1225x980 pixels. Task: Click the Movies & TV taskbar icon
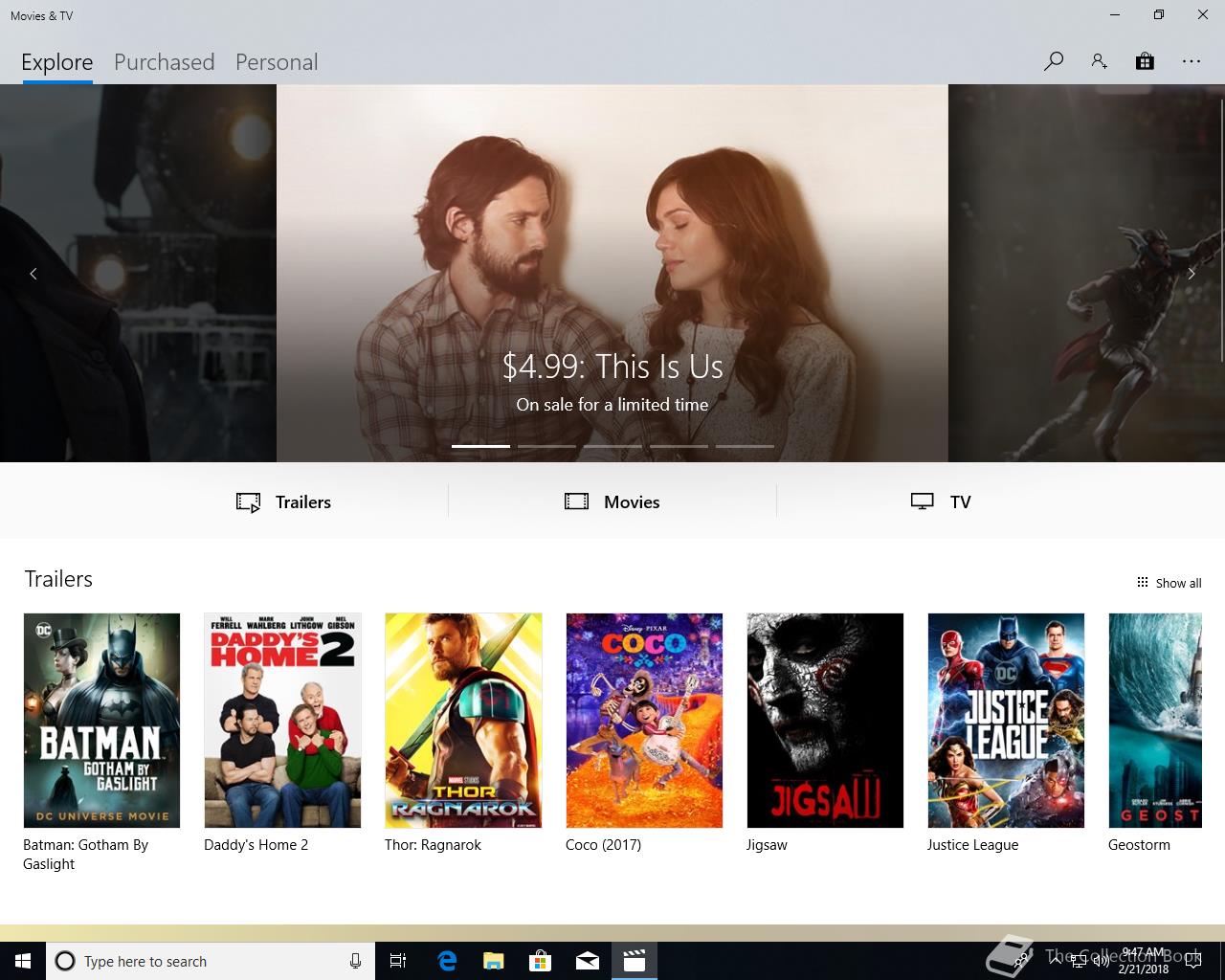coord(634,961)
